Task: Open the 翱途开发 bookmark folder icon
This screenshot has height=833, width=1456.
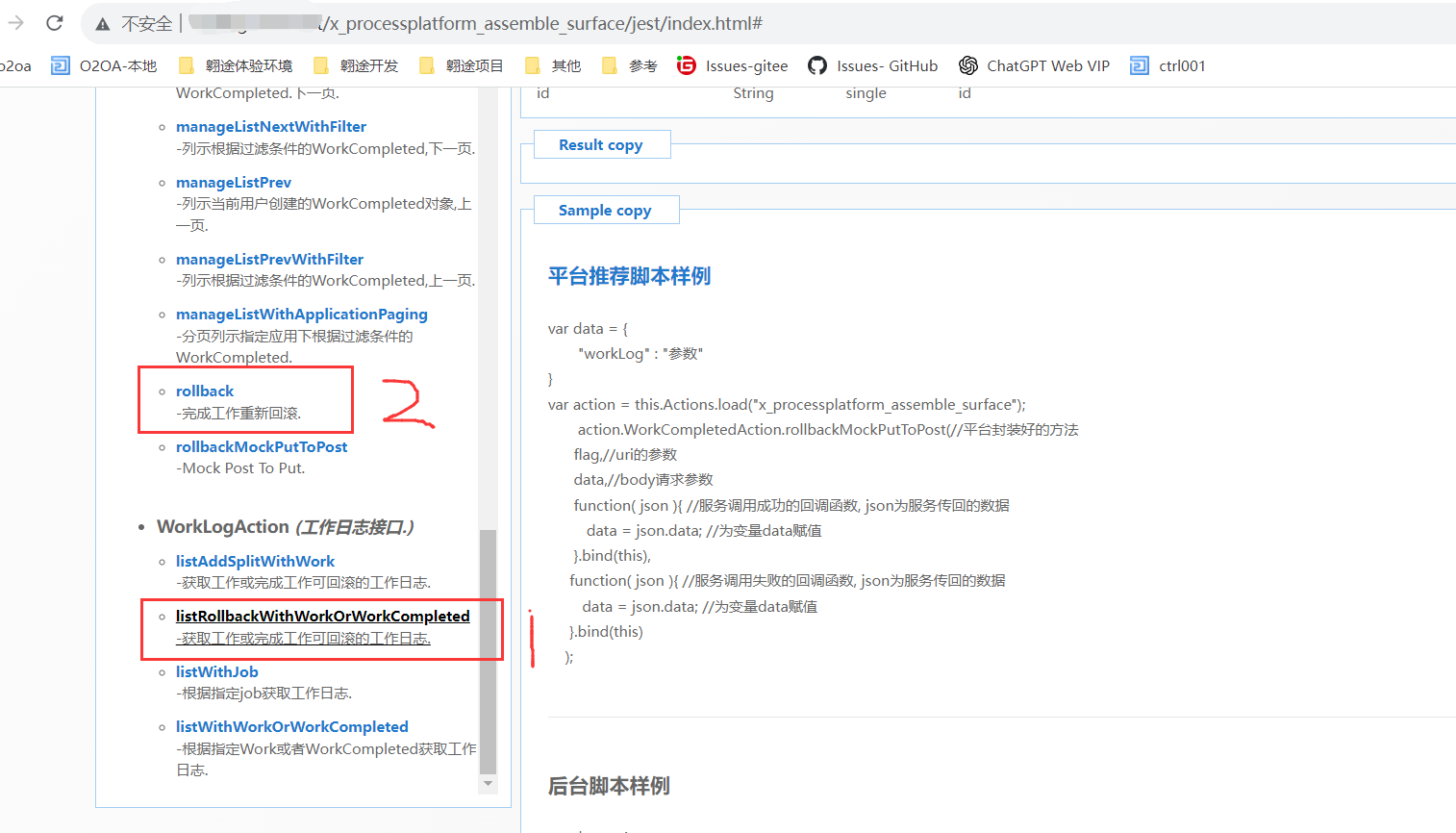Action: 321,65
